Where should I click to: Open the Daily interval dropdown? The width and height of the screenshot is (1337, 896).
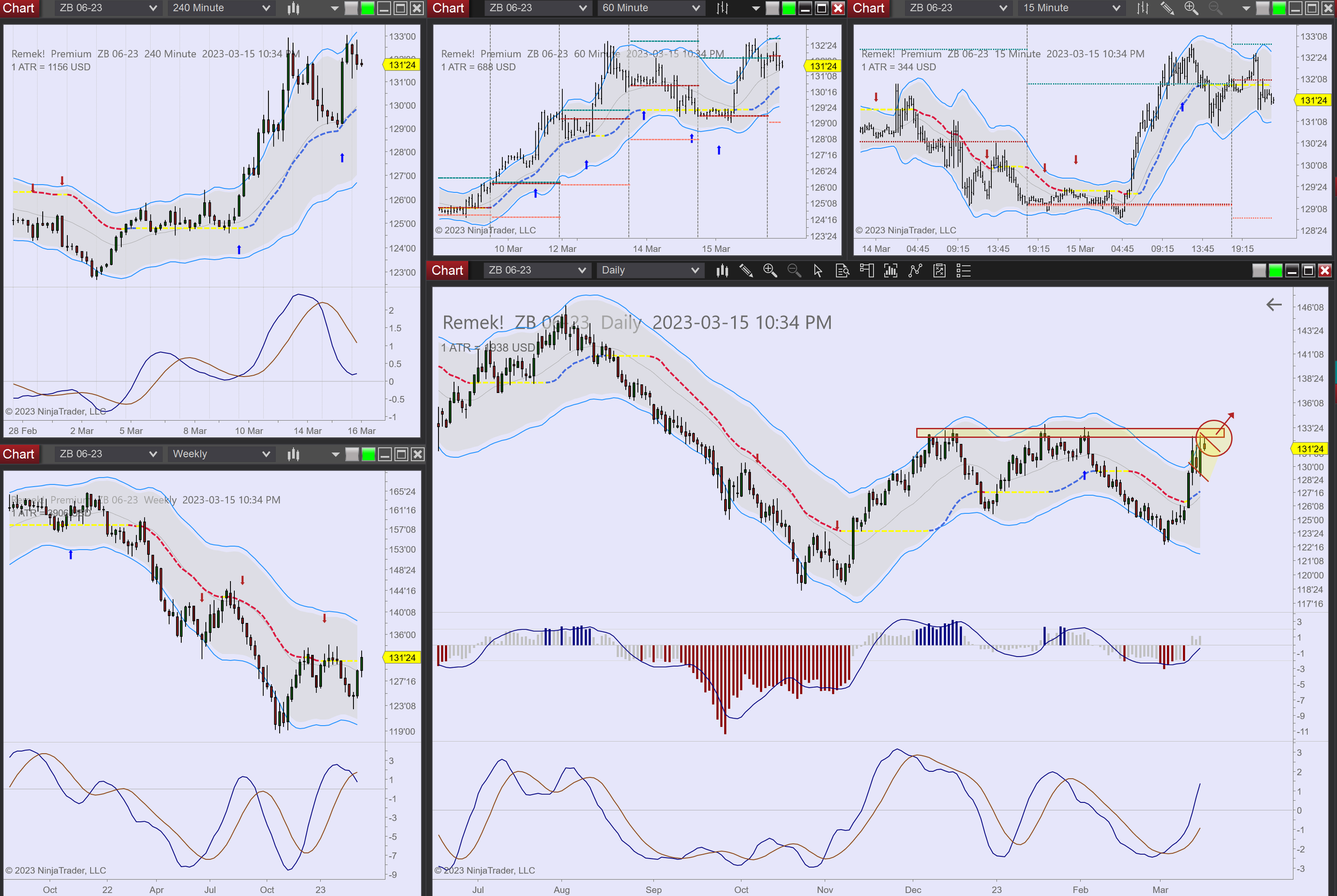tap(649, 271)
